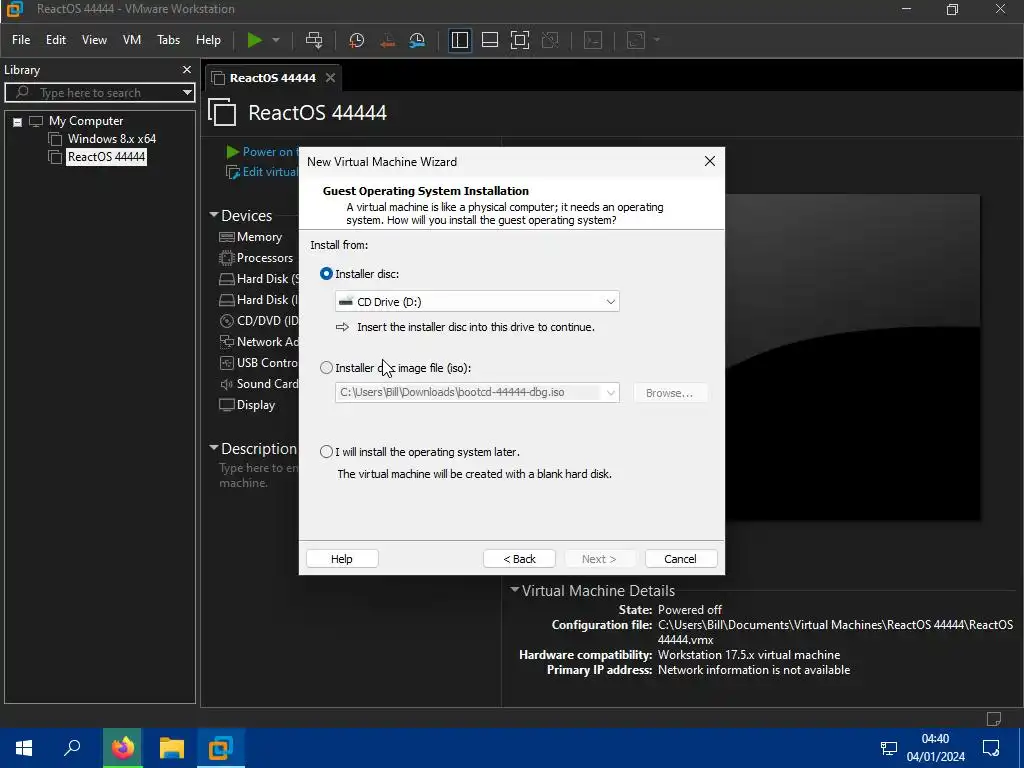Click the network tray icon
The height and width of the screenshot is (768, 1024).
point(889,748)
